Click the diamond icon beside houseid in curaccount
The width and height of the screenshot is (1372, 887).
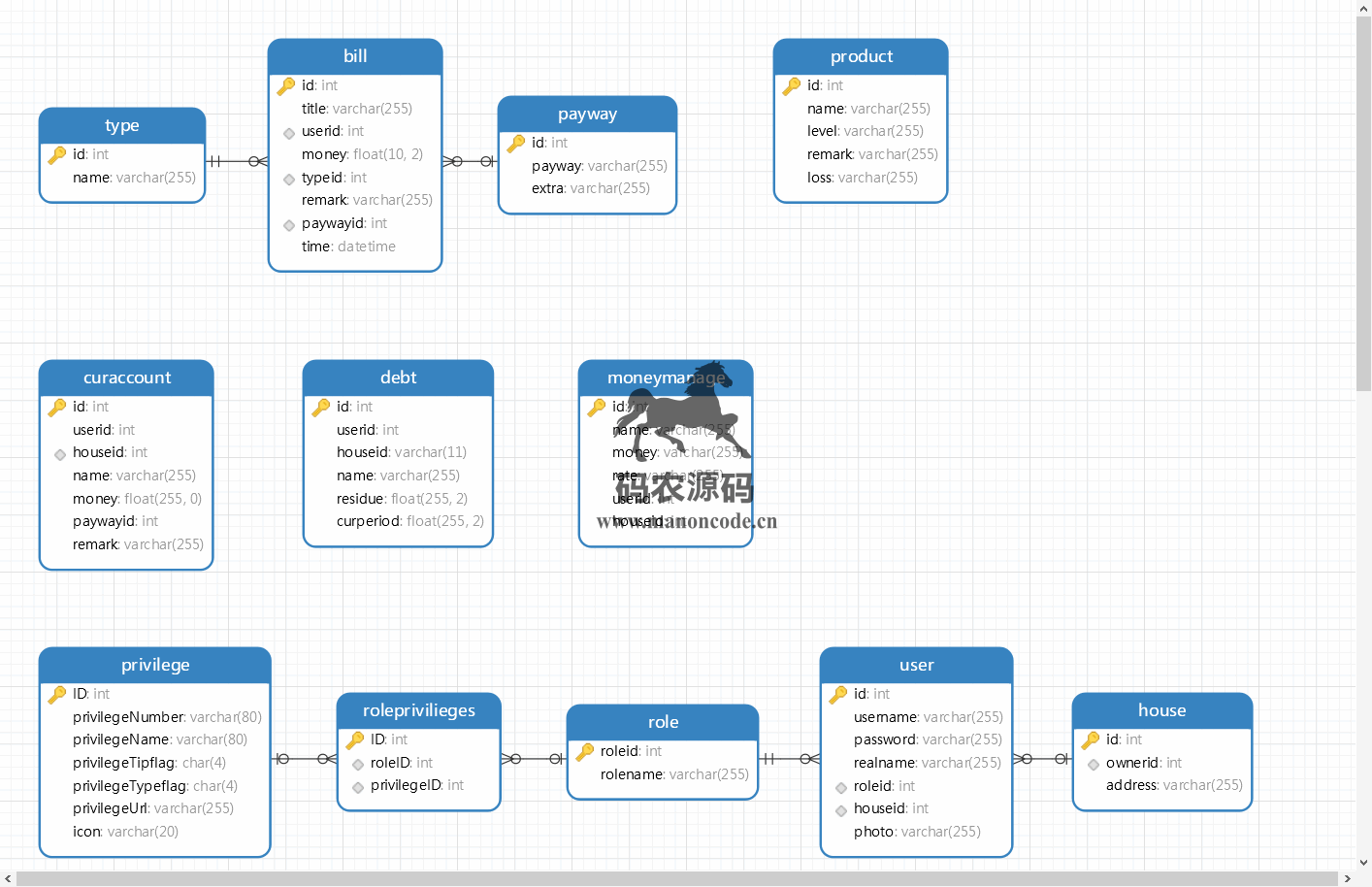[x=60, y=454]
